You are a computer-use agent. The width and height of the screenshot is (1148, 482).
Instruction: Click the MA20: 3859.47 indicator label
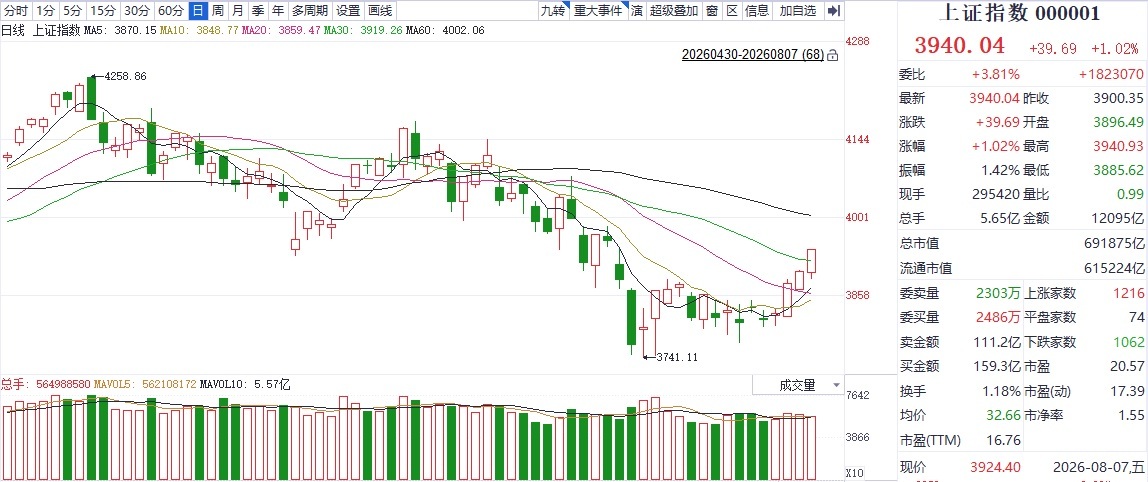pyautogui.click(x=281, y=31)
